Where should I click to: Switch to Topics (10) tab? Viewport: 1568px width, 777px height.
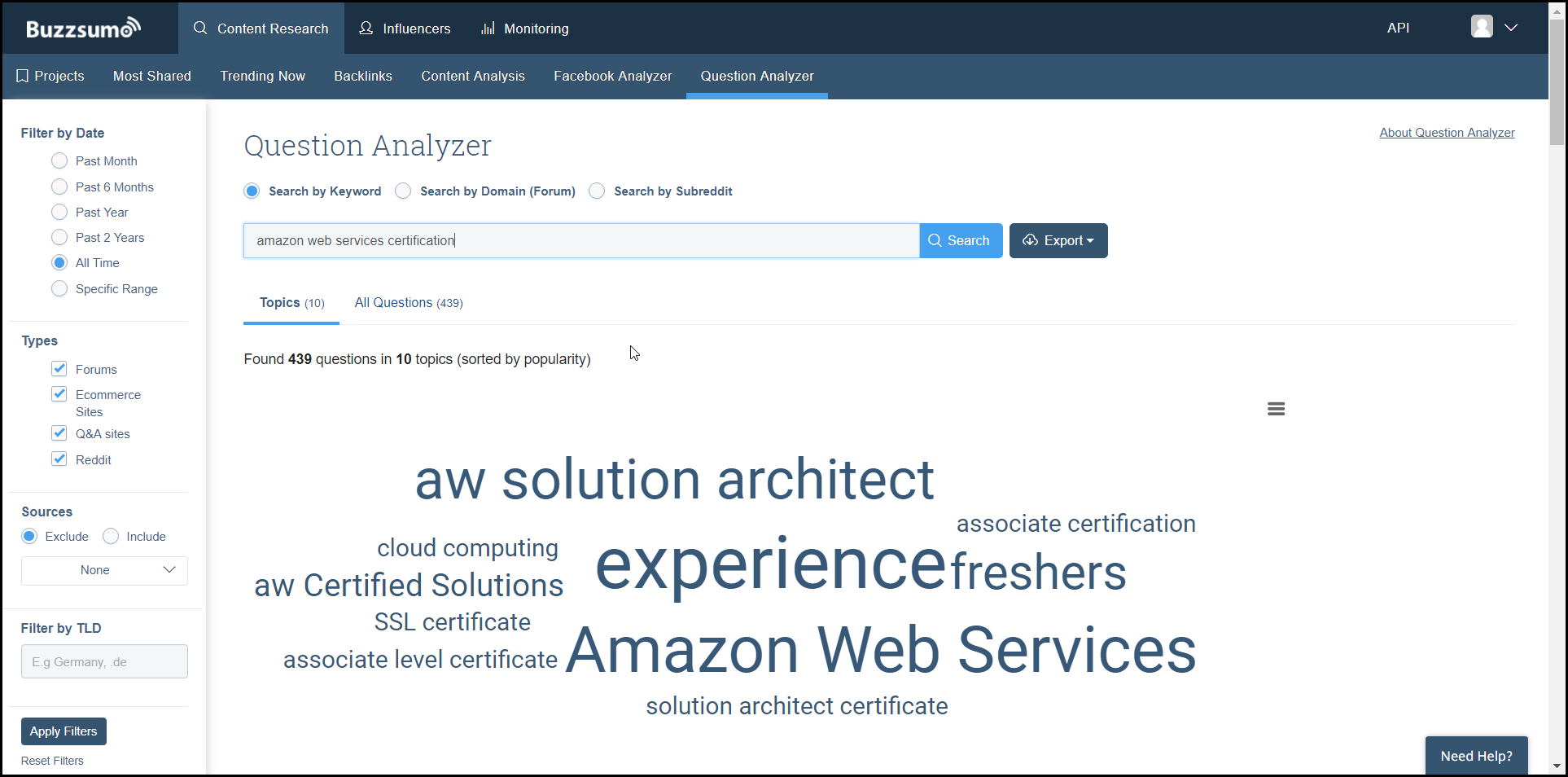[291, 303]
